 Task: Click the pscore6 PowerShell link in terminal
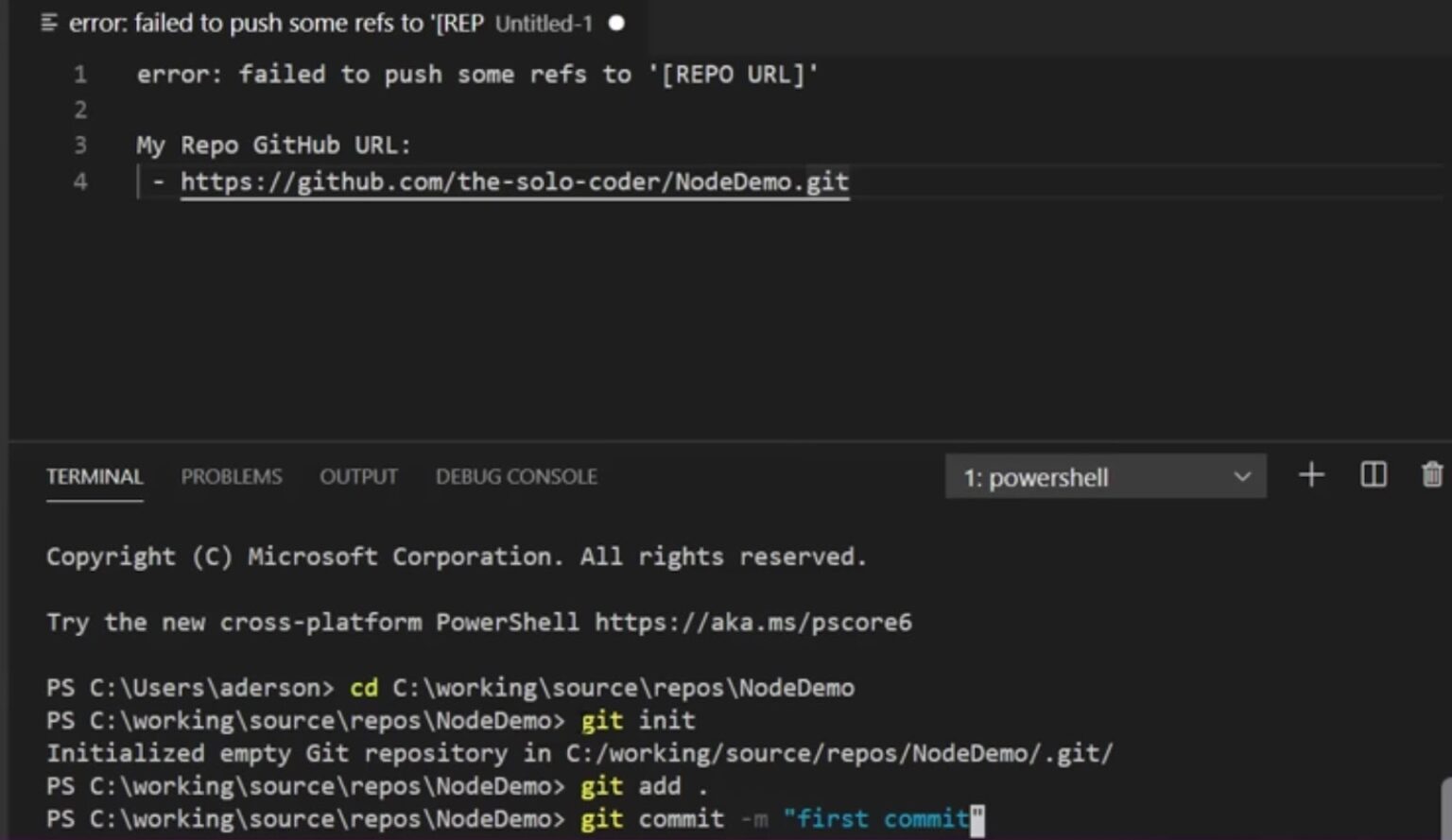coord(752,622)
